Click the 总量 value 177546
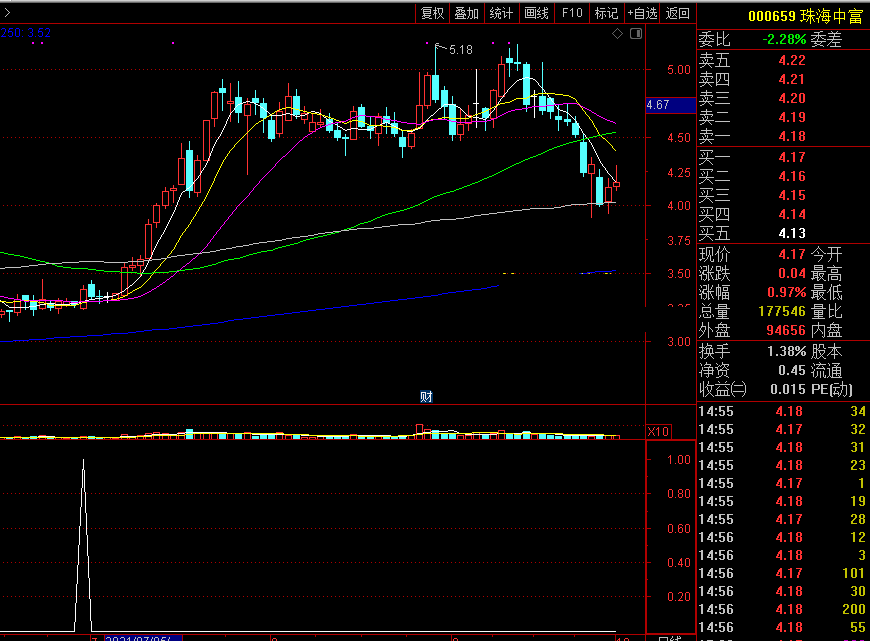Screen dimensions: 870x641 pos(782,311)
